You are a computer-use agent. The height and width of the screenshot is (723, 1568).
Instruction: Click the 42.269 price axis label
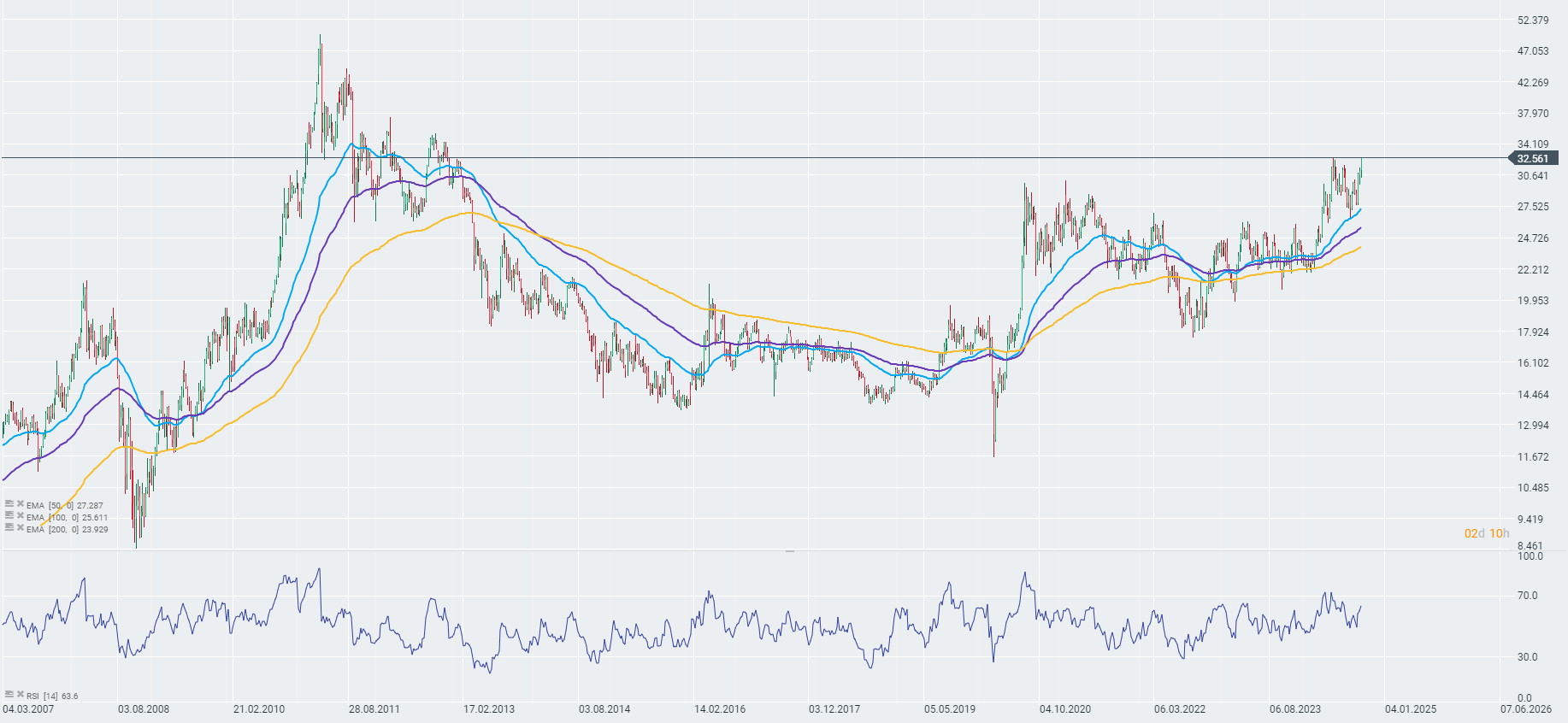pos(1533,83)
